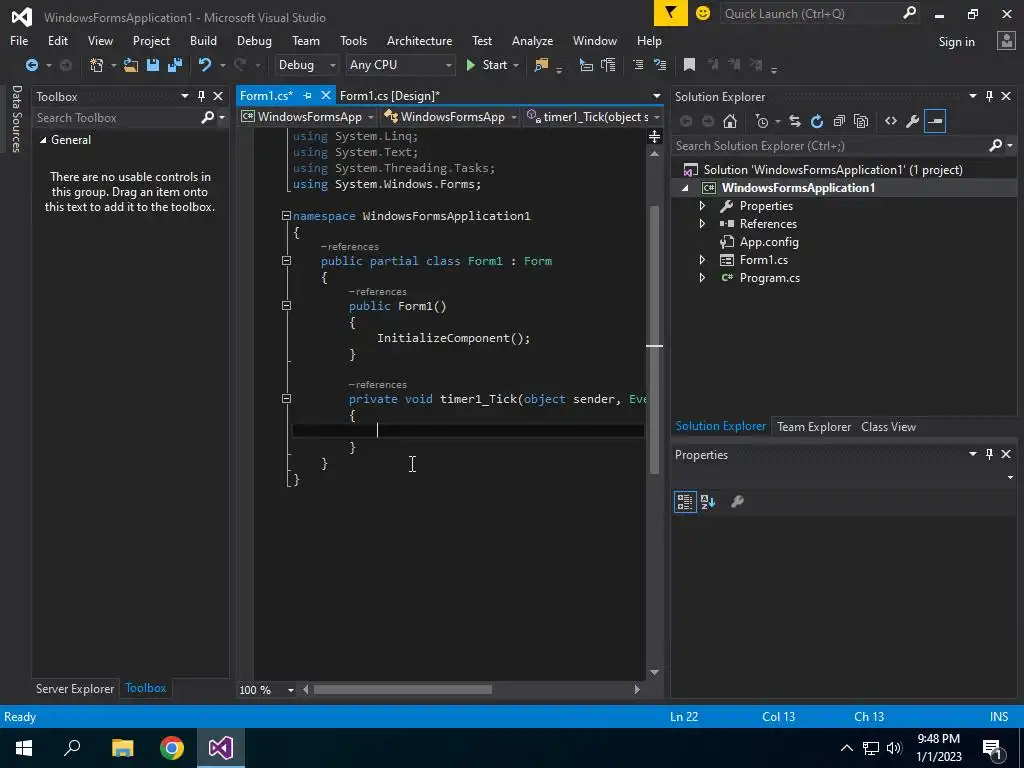Open Chrome from the taskbar
Screen dimensions: 1024x768
pyautogui.click(x=172, y=748)
